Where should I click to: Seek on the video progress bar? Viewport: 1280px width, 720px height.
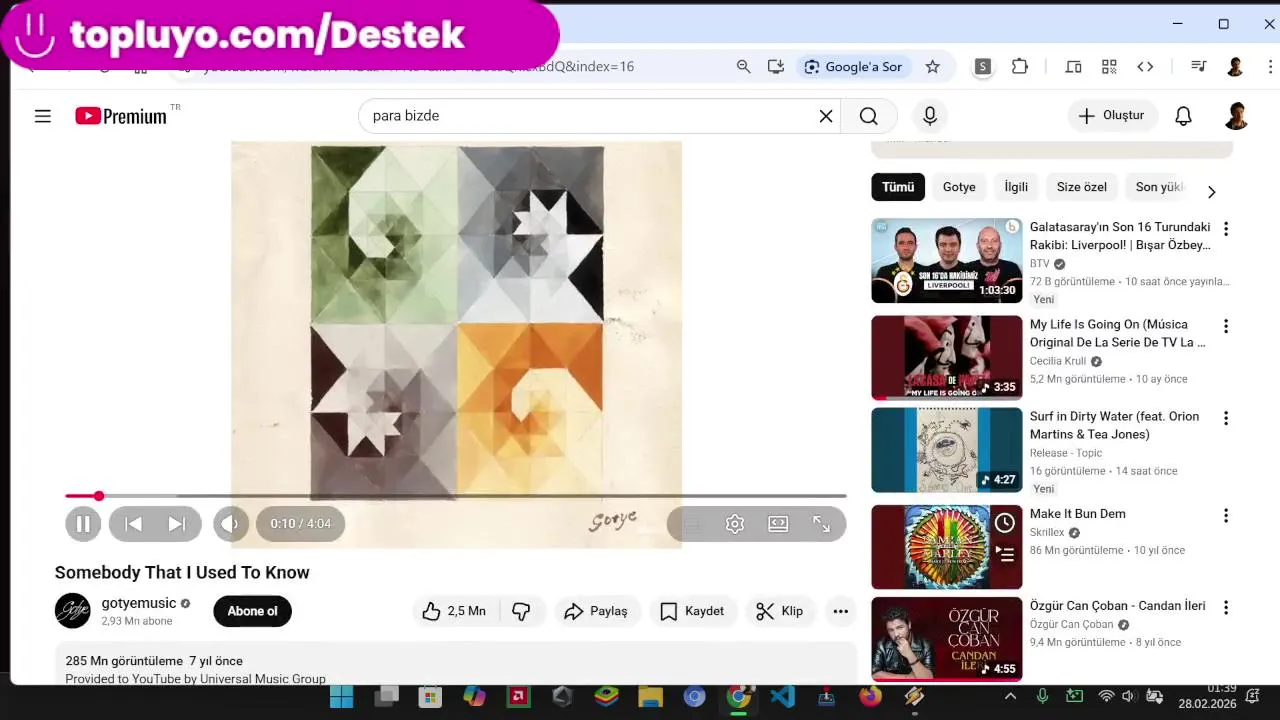tap(456, 496)
